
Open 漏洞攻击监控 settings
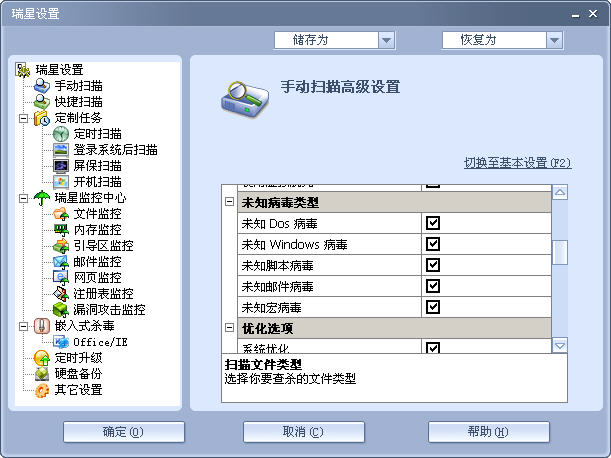coord(109,310)
